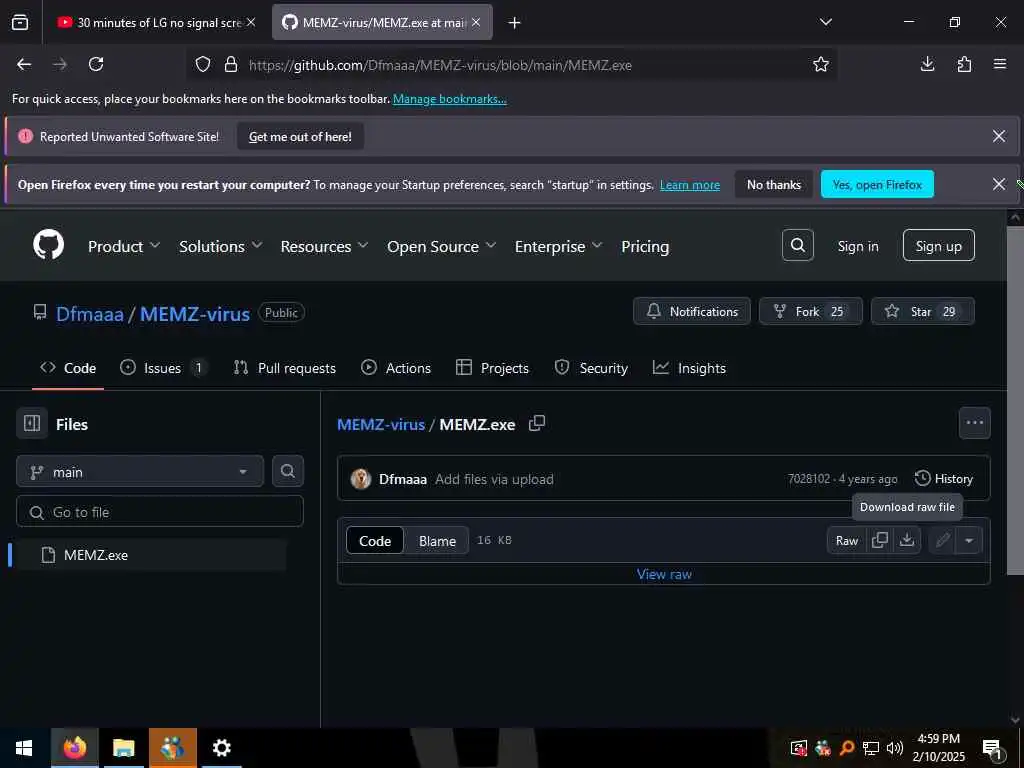
Task: Open Settings gear in the taskbar
Action: [x=222, y=748]
